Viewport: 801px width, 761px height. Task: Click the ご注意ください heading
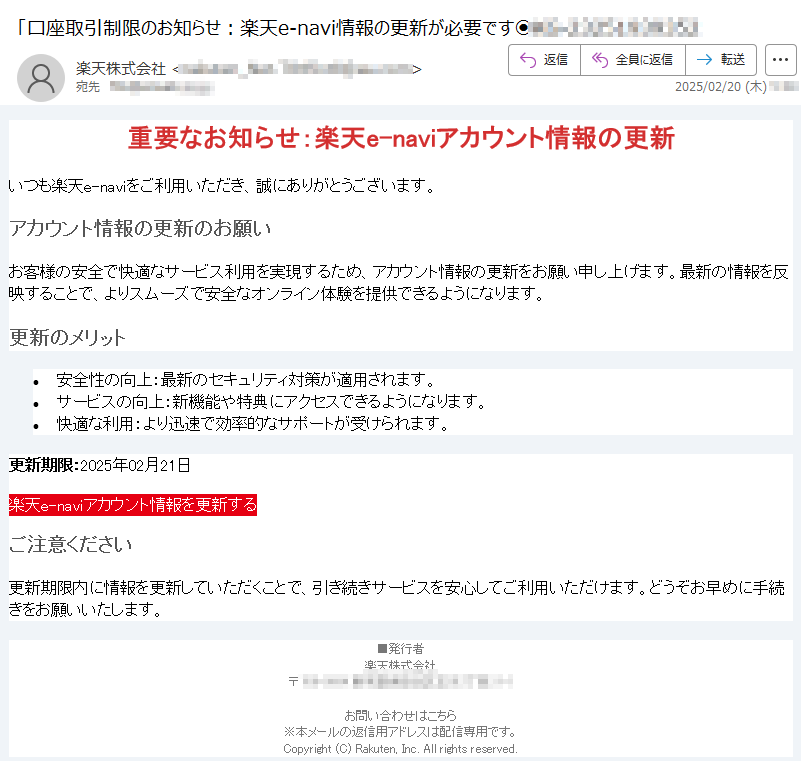pyautogui.click(x=70, y=544)
